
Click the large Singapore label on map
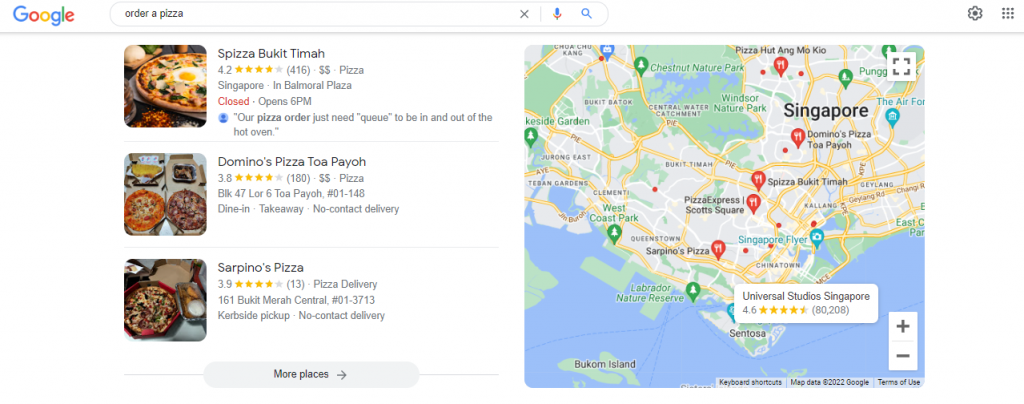pyautogui.click(x=826, y=110)
